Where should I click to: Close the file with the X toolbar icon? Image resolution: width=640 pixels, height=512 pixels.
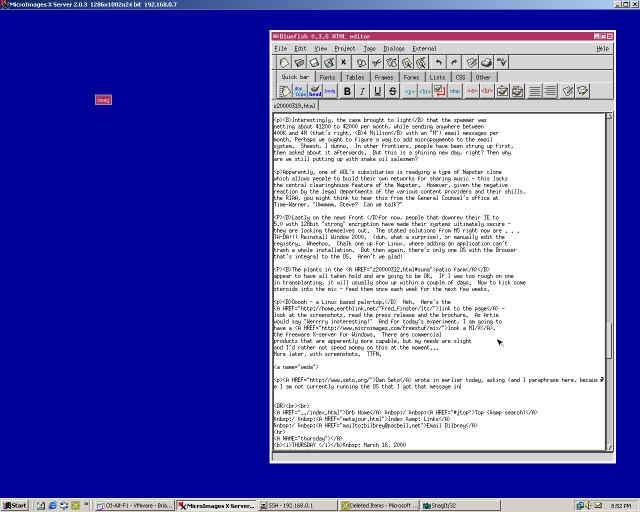tap(345, 62)
